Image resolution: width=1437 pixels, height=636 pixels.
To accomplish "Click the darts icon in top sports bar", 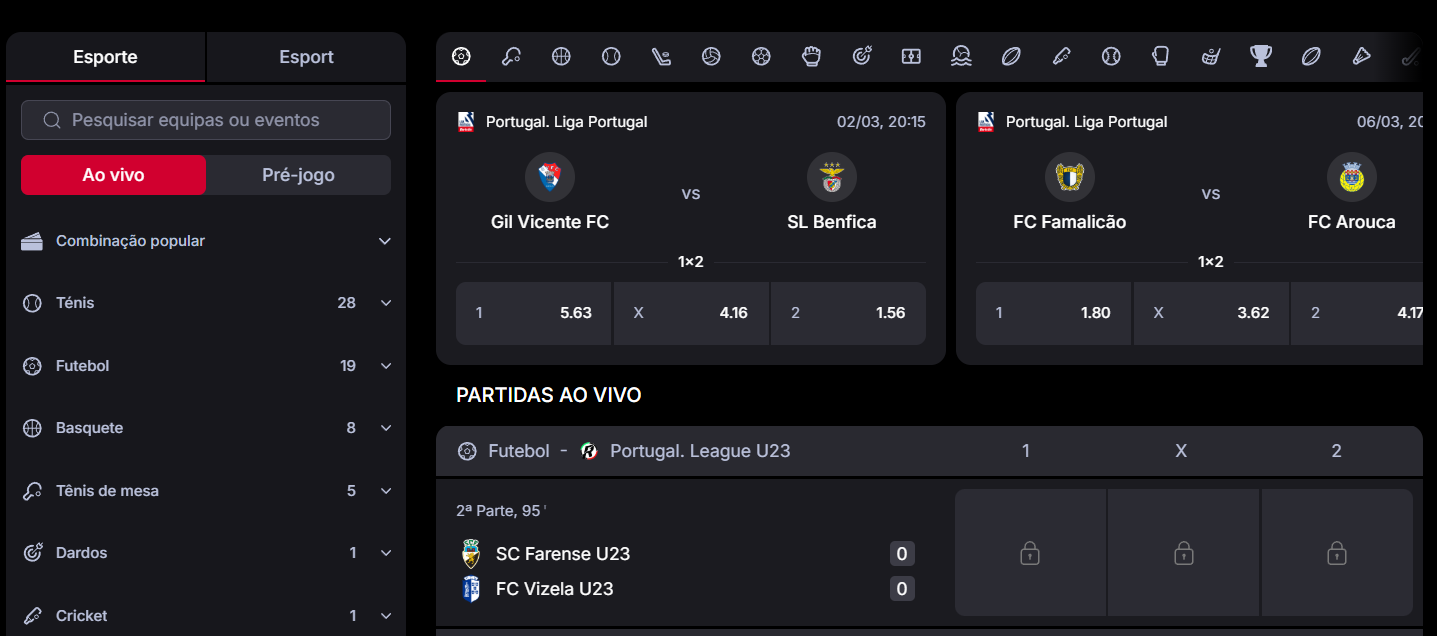I will [x=861, y=56].
